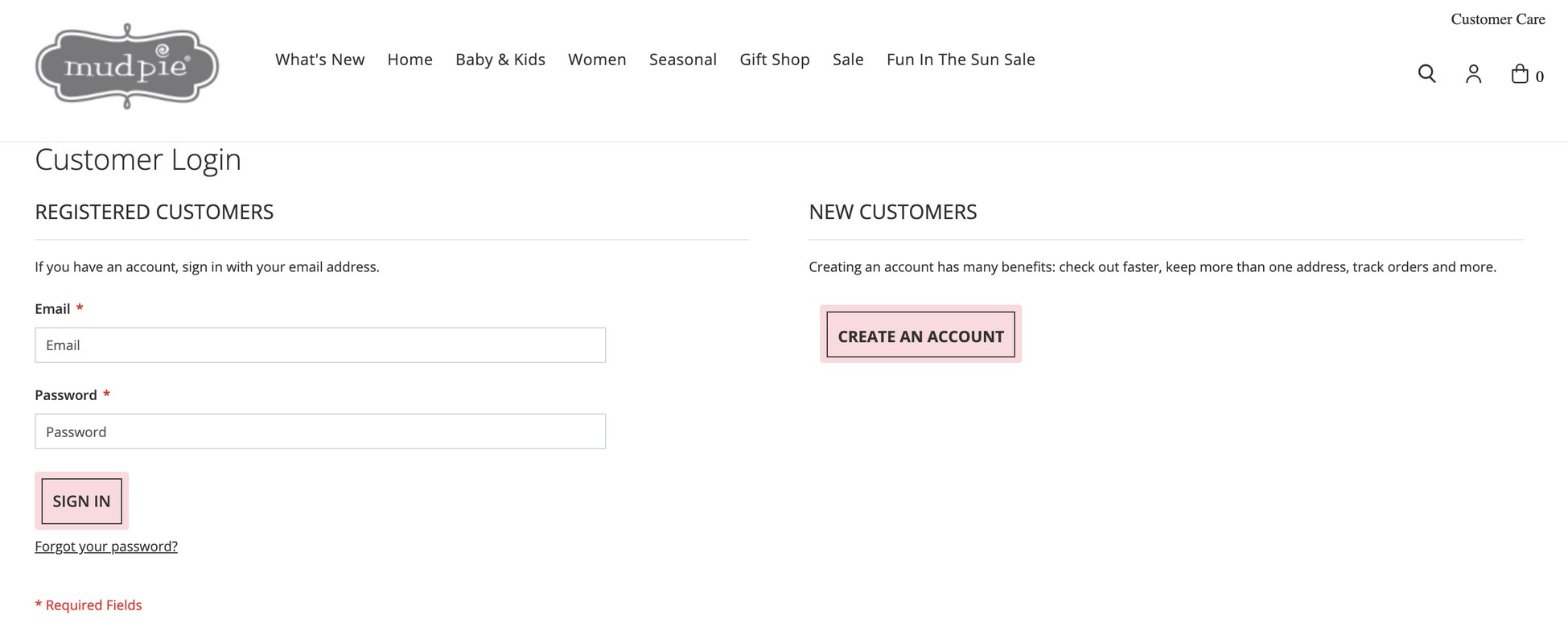Image resolution: width=1568 pixels, height=644 pixels.
Task: Click the cart item count number
Action: (1540, 77)
